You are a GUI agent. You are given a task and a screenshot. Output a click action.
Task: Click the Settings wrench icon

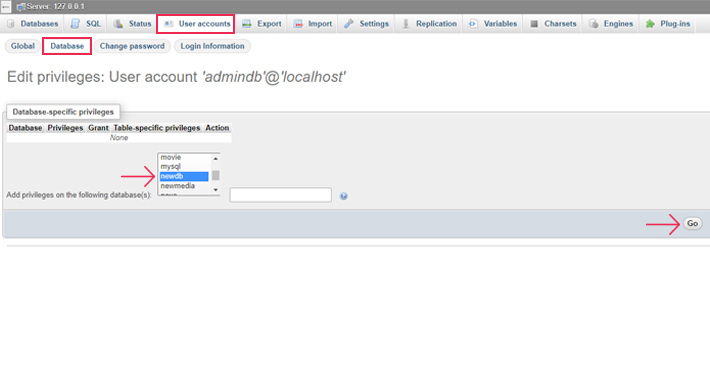pos(349,24)
